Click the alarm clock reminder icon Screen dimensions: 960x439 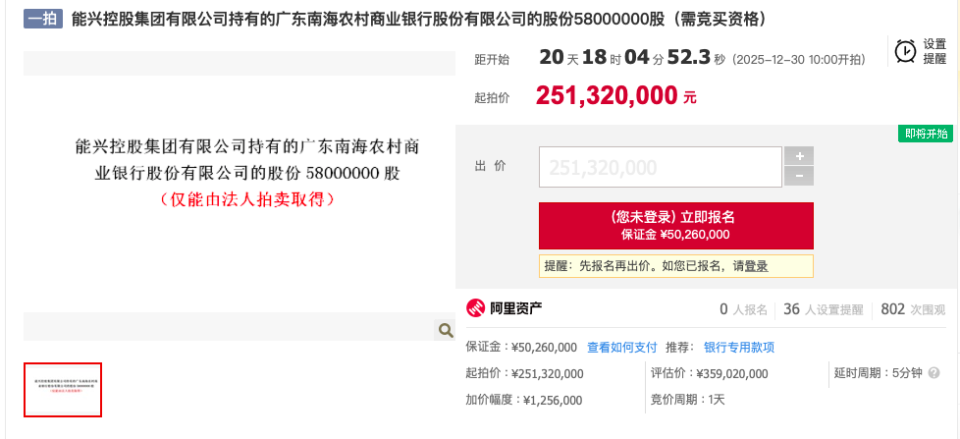pyautogui.click(x=906, y=51)
